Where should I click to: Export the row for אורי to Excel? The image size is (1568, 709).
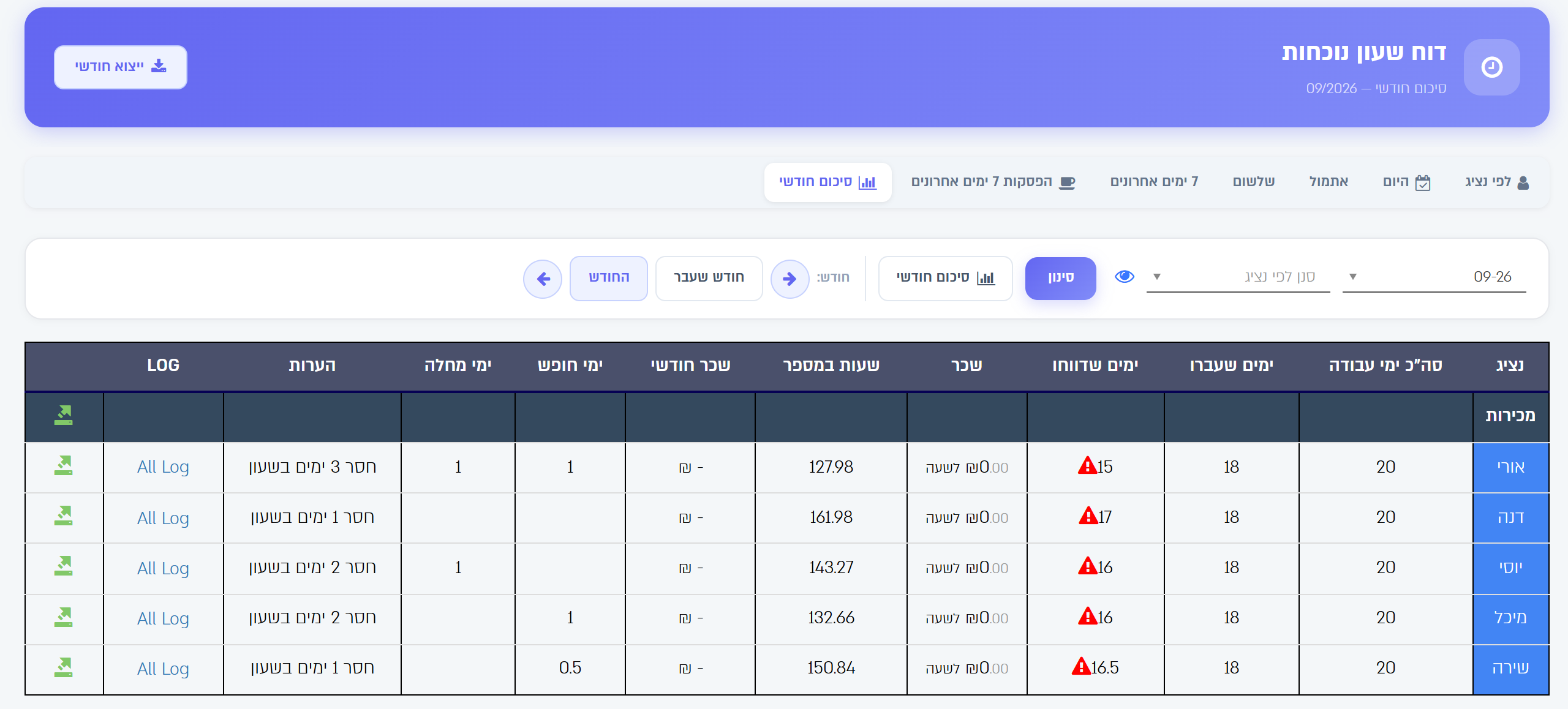point(63,466)
